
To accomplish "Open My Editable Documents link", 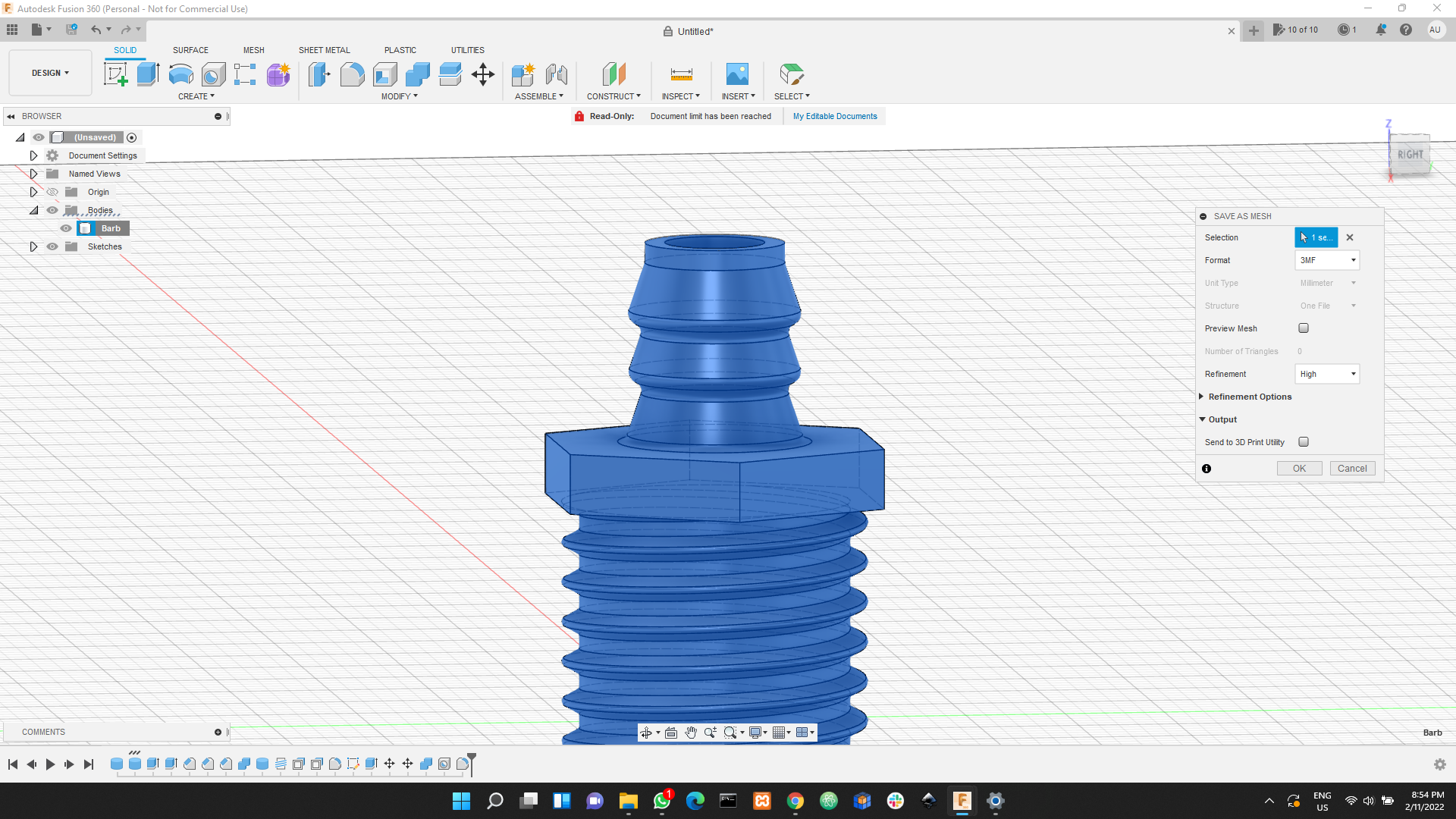I will pyautogui.click(x=834, y=115).
